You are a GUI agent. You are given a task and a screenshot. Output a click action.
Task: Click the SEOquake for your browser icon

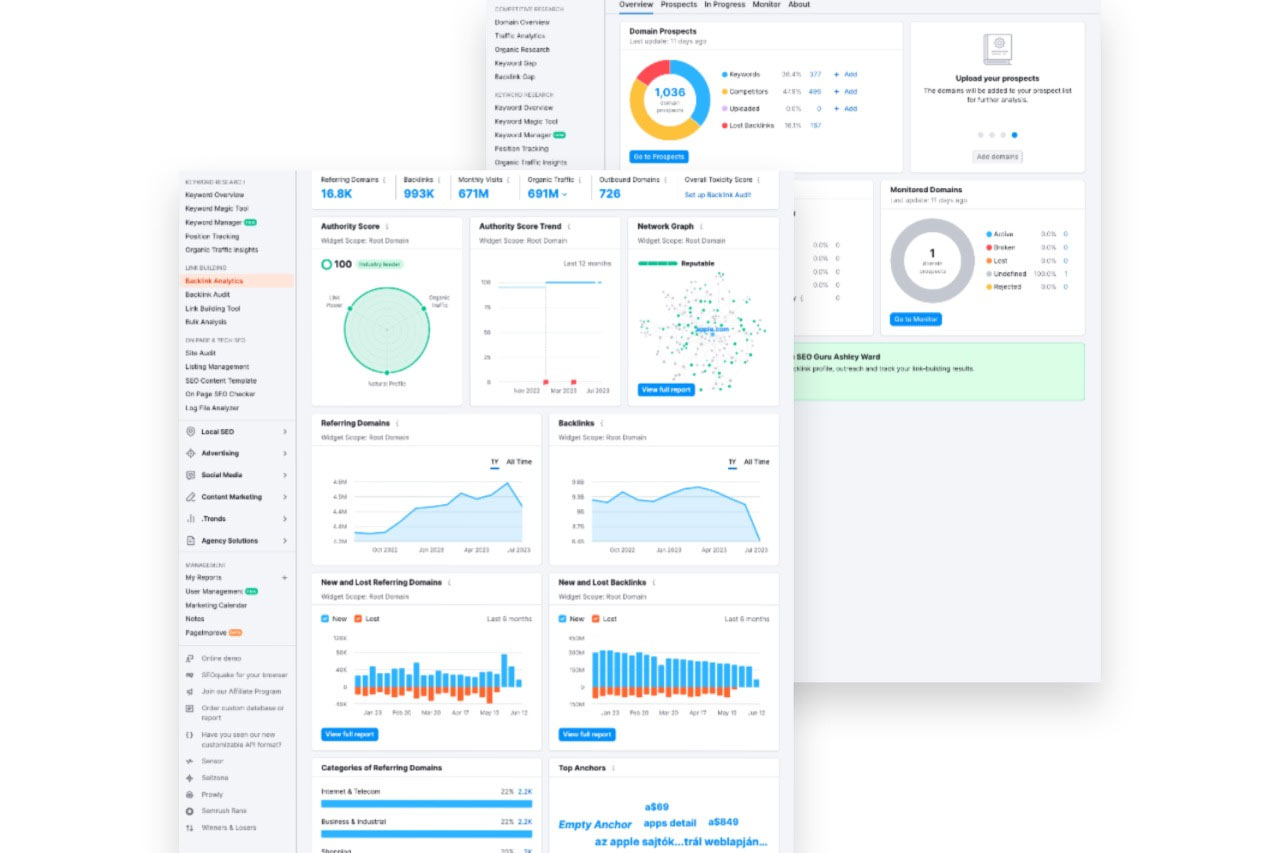point(190,675)
